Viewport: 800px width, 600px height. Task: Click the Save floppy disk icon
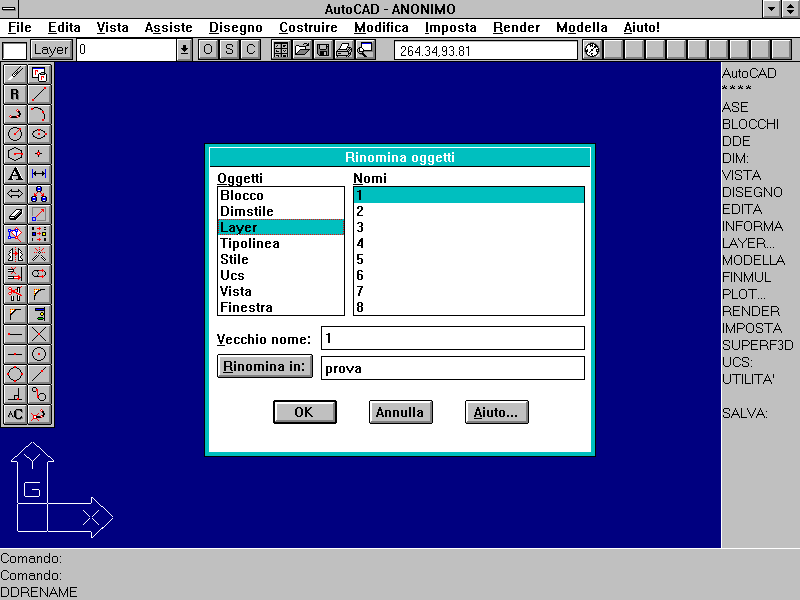pyautogui.click(x=323, y=49)
